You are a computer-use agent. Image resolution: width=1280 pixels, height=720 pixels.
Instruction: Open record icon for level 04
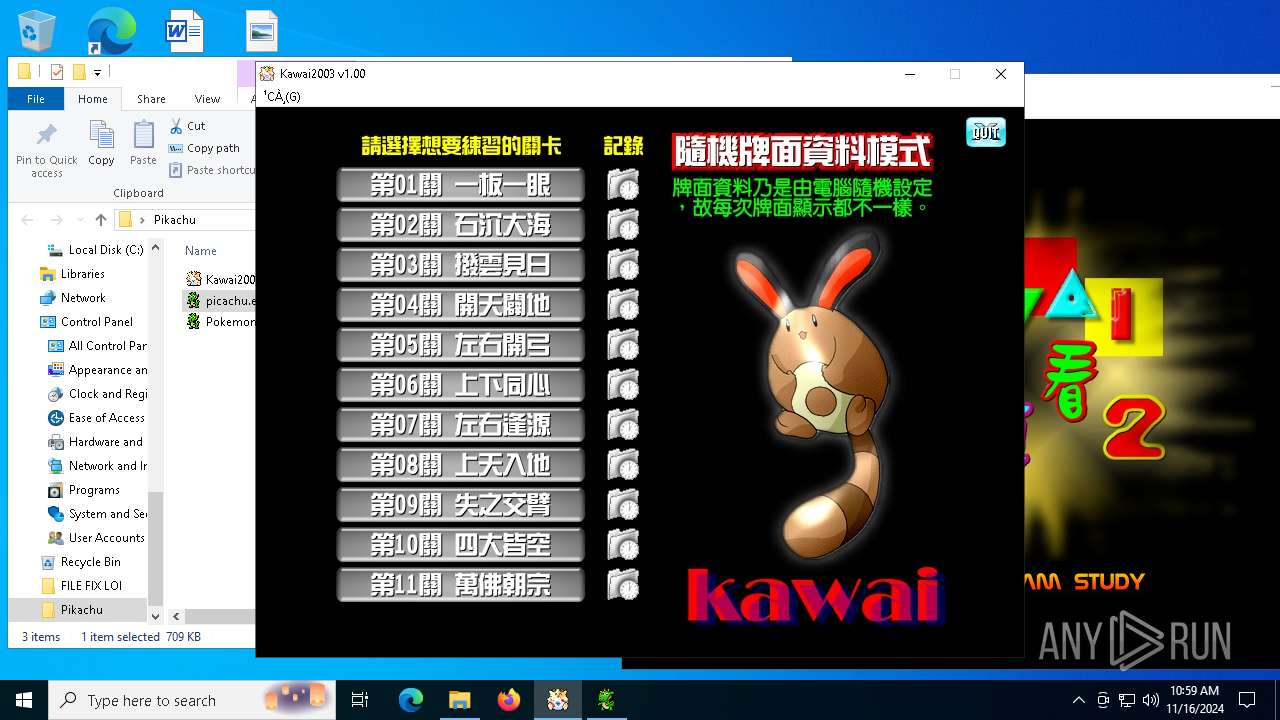click(x=623, y=305)
